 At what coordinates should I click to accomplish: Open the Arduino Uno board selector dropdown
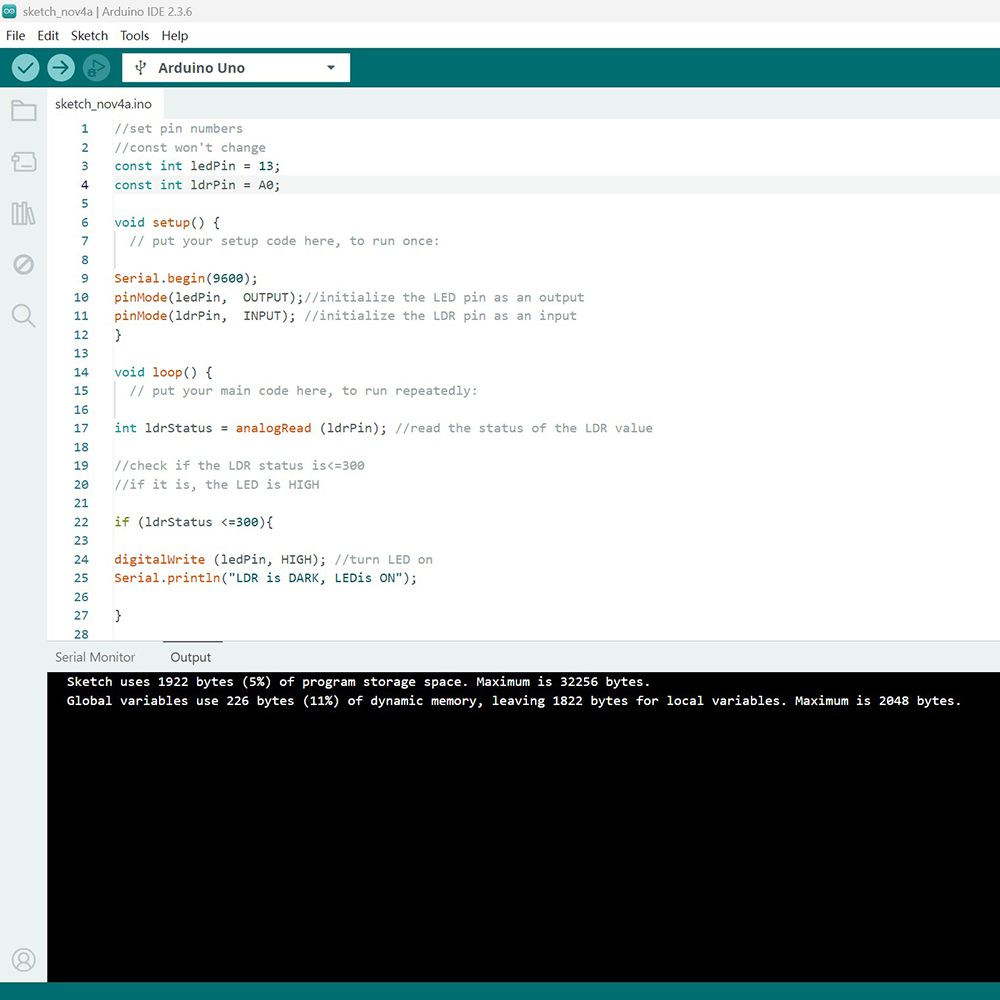click(x=236, y=68)
